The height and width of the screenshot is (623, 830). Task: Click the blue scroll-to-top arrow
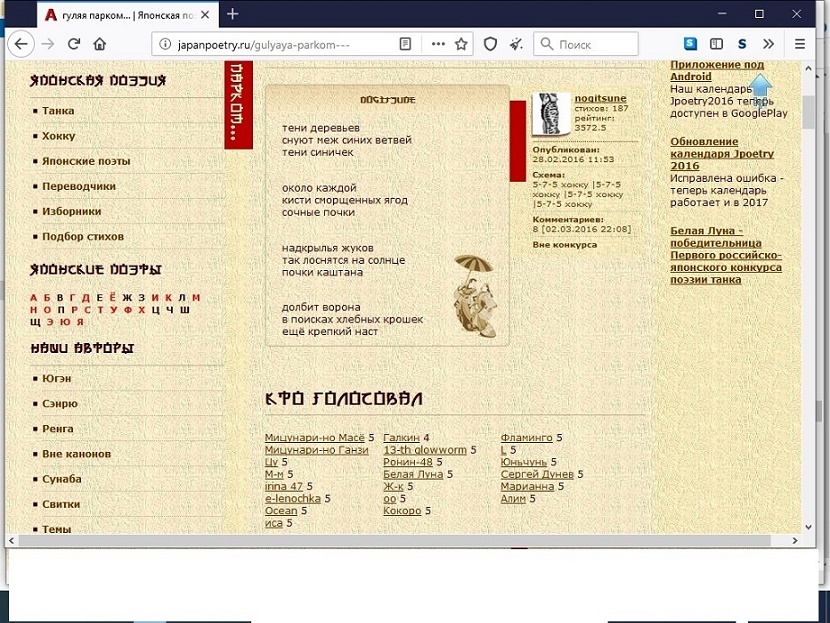[761, 91]
